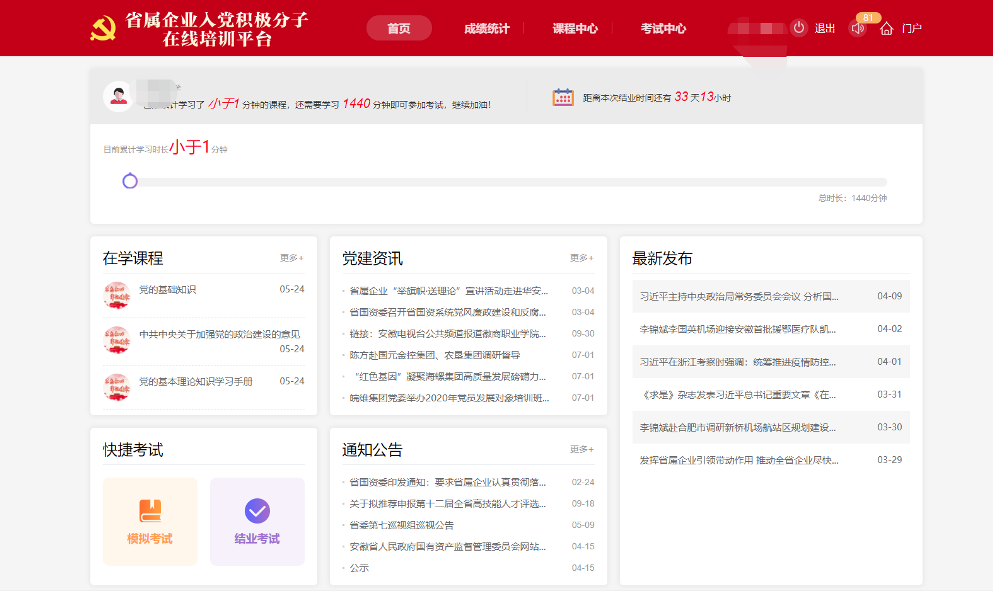Expand 更多 in the 党建资讯 panel
Screen dimensions: 993x592
pyautogui.click(x=581, y=258)
